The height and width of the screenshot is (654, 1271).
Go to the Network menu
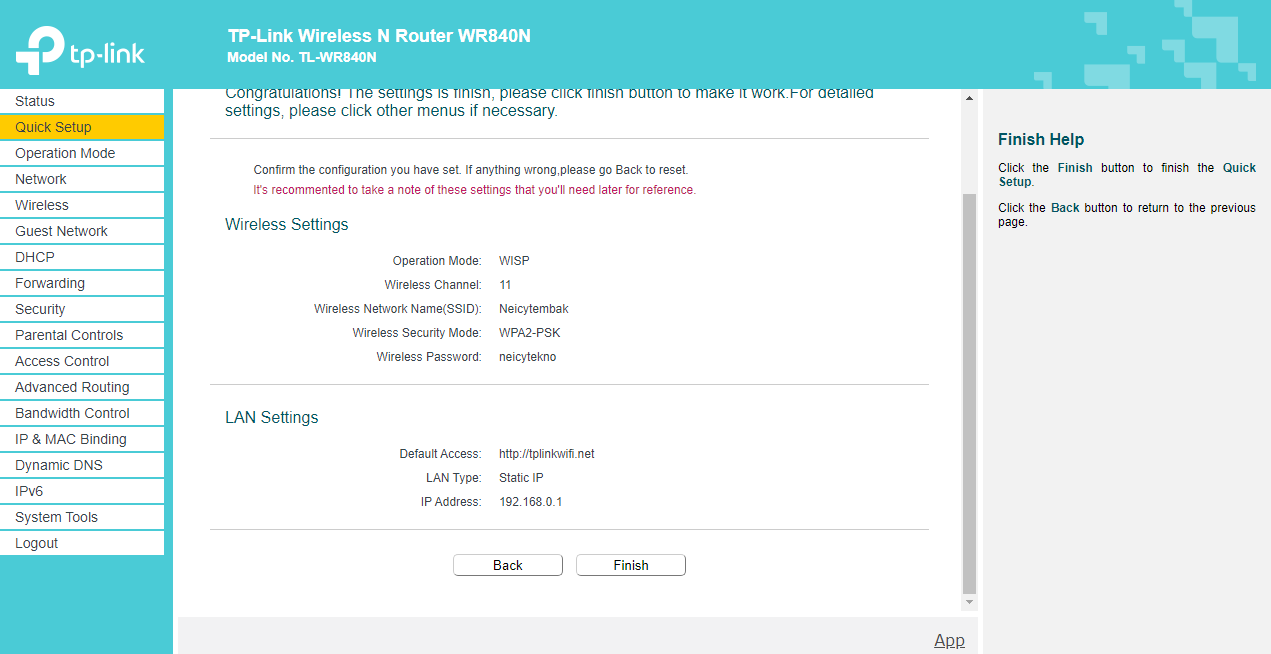click(x=82, y=179)
